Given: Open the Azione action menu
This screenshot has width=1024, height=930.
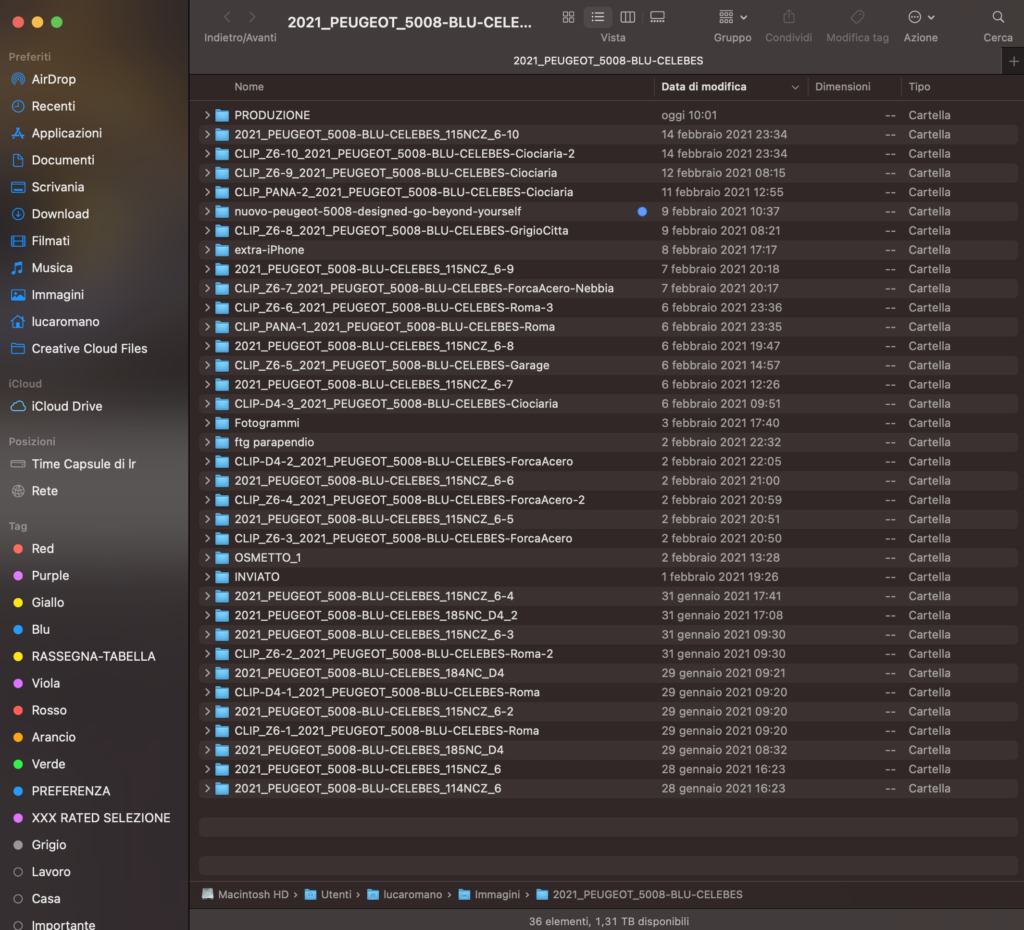Looking at the screenshot, I should [920, 17].
